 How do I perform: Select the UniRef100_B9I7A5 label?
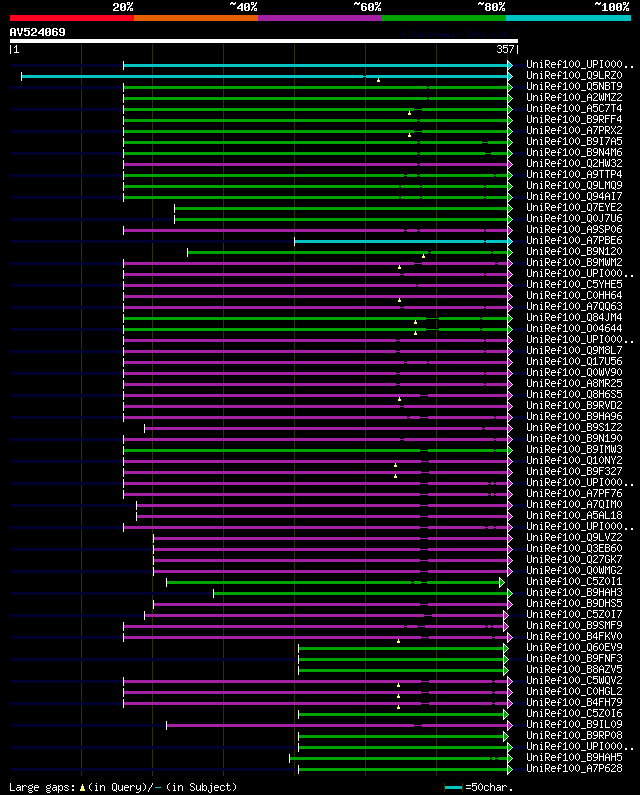(574, 141)
